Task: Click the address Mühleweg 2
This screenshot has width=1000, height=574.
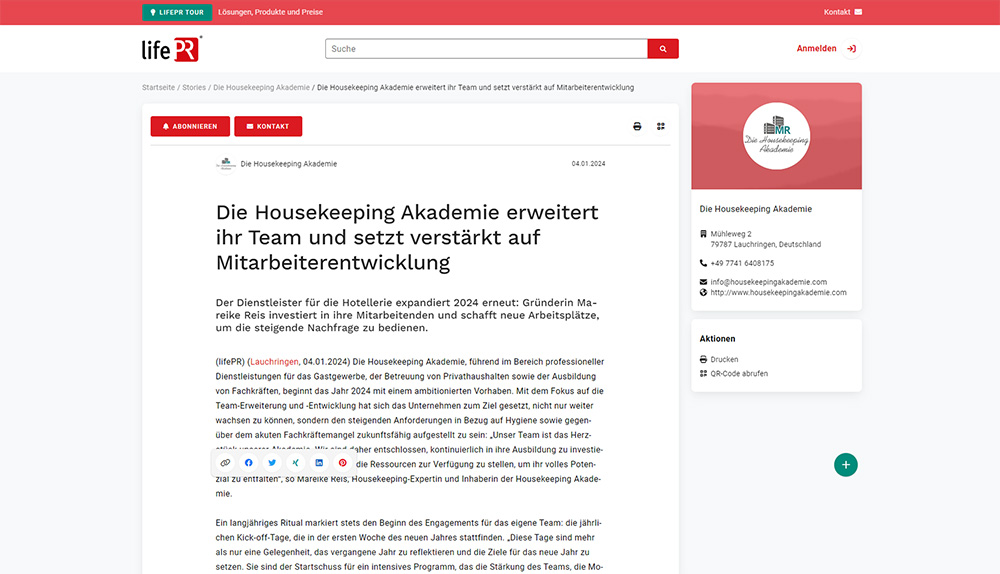Action: point(731,234)
